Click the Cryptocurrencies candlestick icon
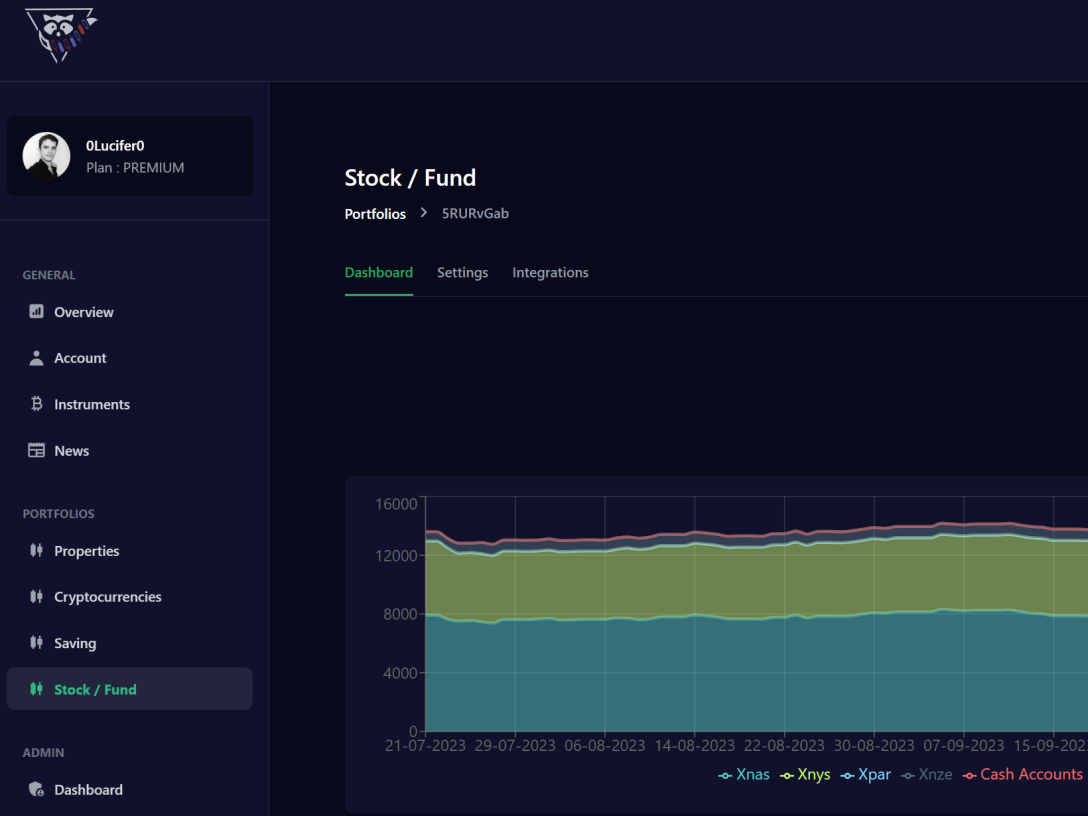The width and height of the screenshot is (1088, 816). click(x=37, y=597)
